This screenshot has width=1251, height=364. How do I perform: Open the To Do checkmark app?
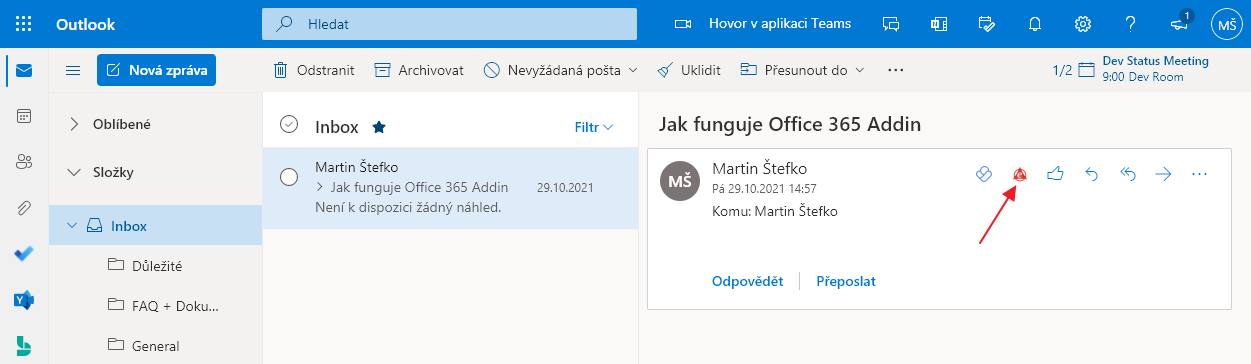24,254
